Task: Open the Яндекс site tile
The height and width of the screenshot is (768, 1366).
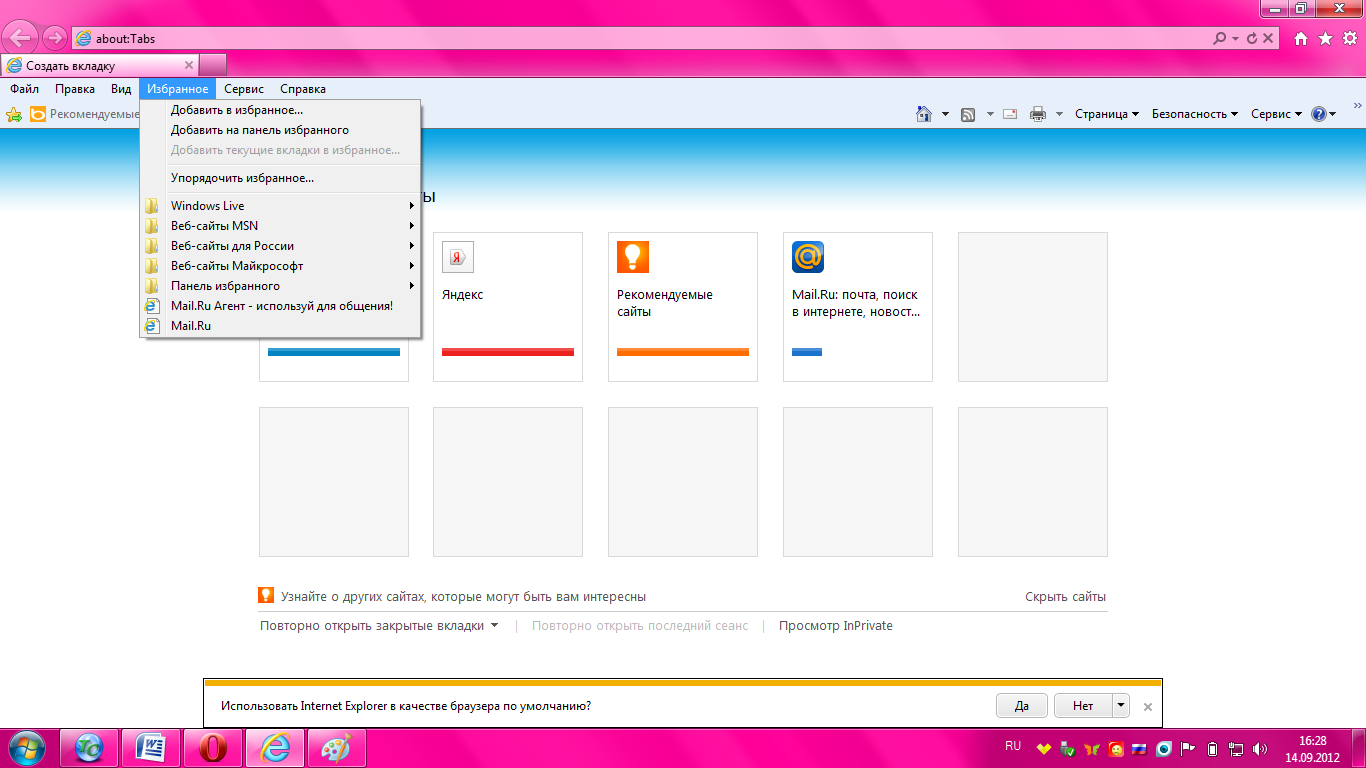Action: point(508,307)
